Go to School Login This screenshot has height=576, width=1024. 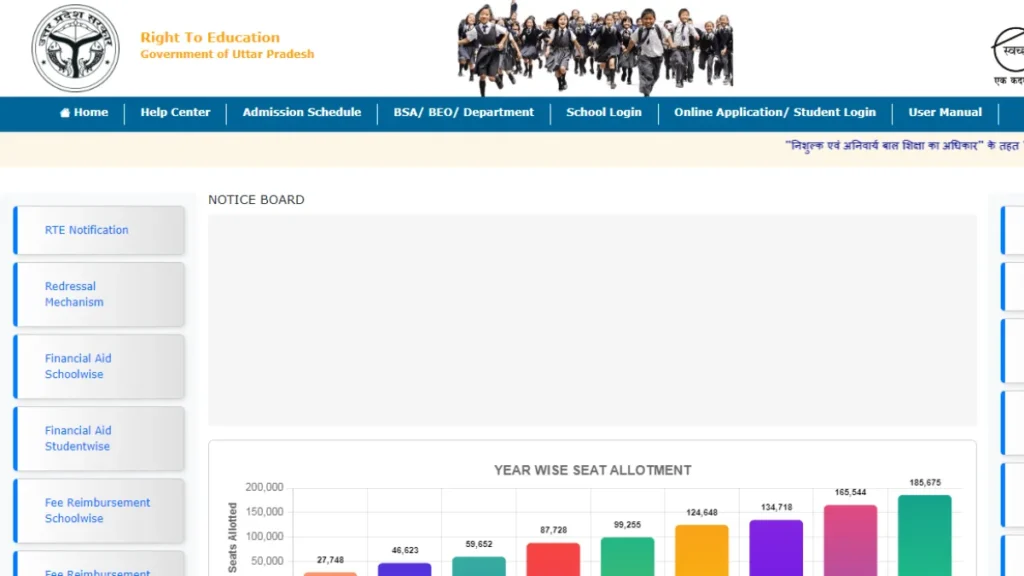604,113
